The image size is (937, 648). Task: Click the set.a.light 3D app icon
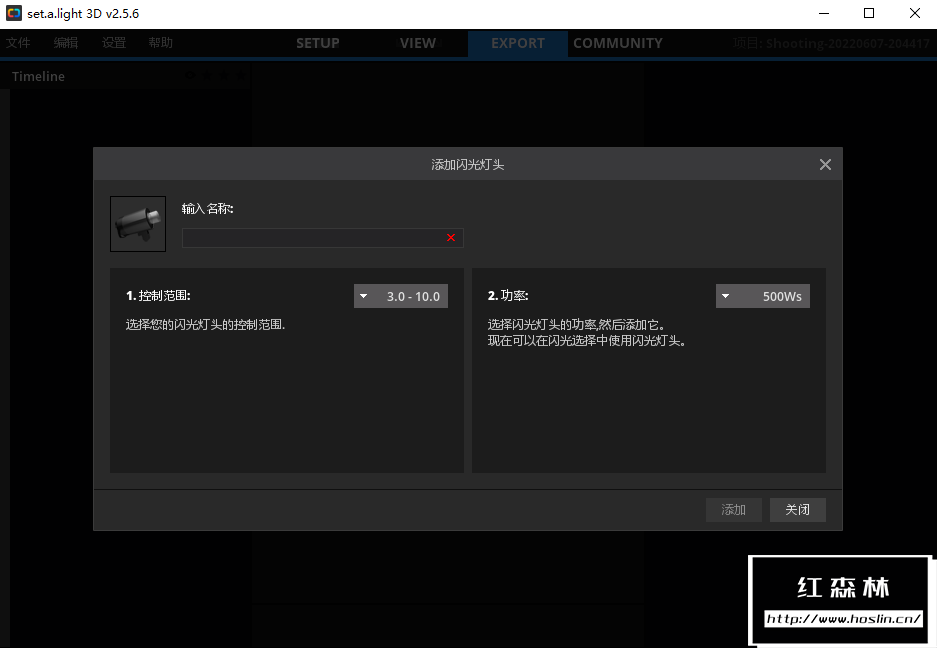pos(14,13)
